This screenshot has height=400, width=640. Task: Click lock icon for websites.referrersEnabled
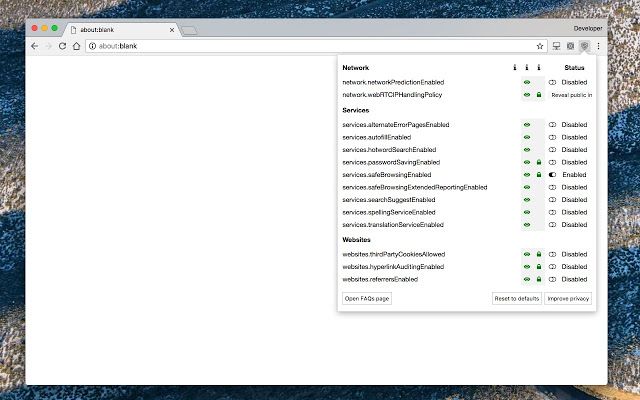539,280
